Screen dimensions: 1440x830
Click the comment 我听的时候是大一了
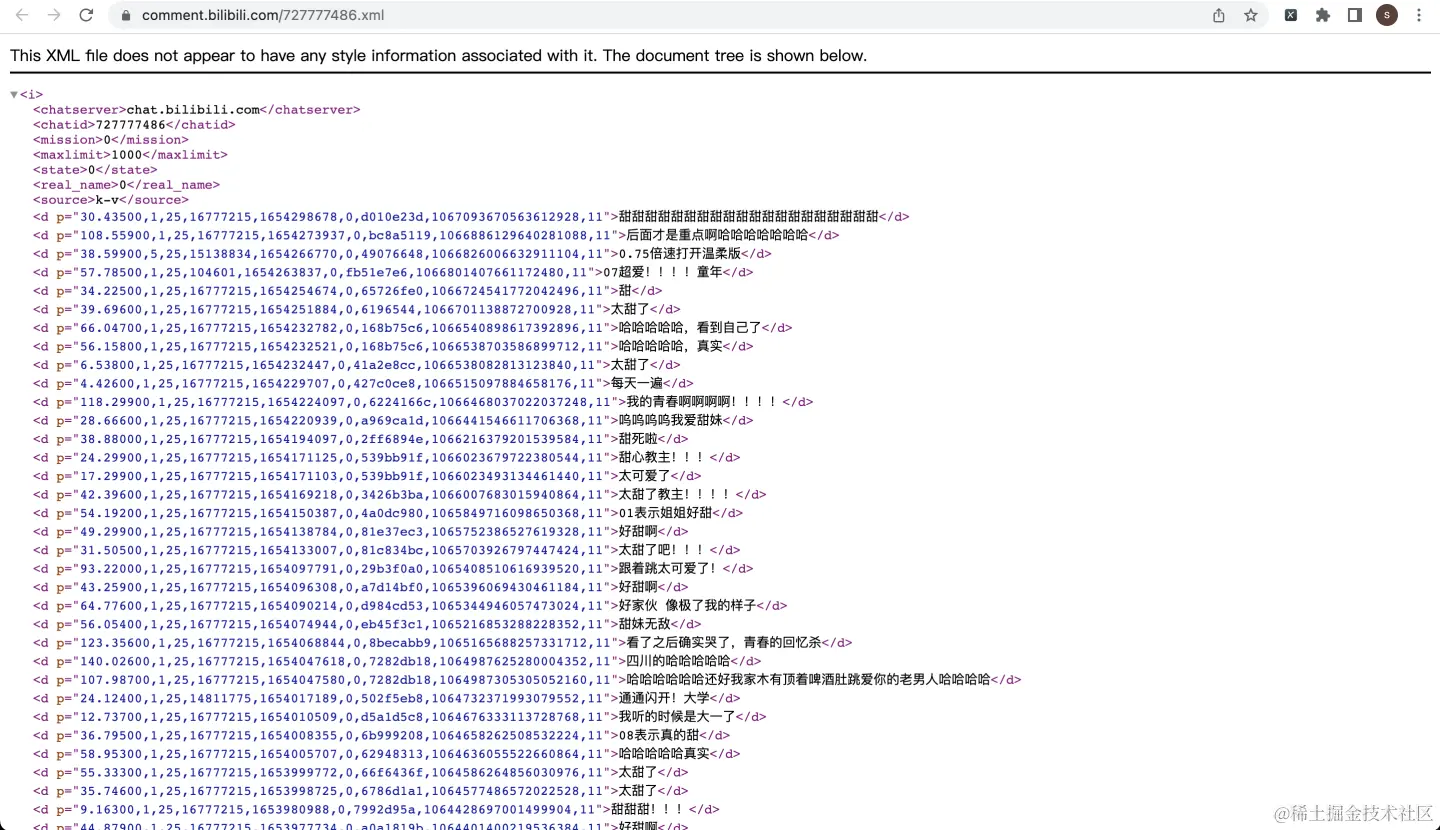tap(677, 716)
